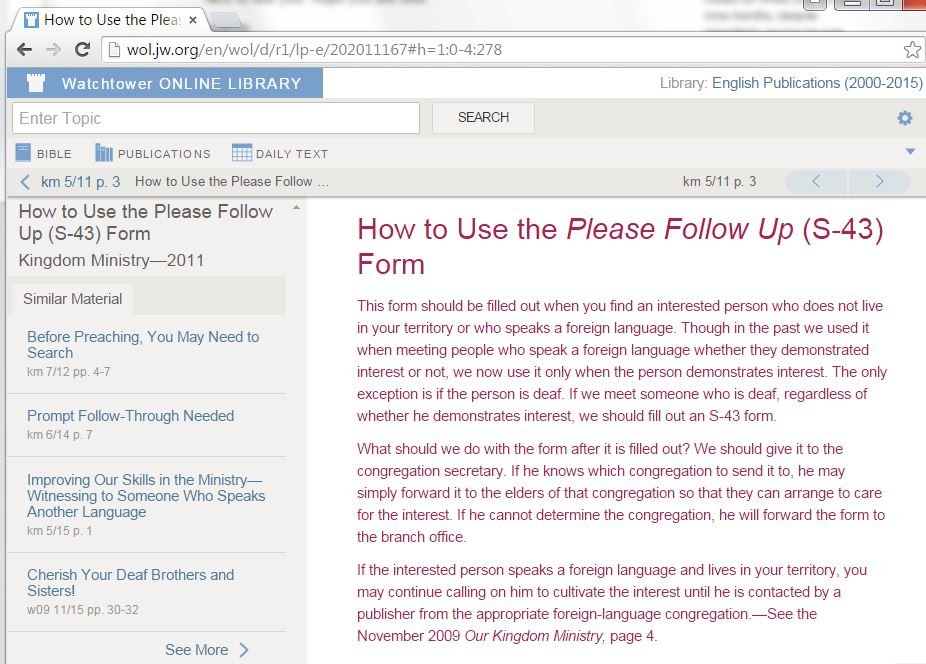Collapse the sidebar with the up arrow
The height and width of the screenshot is (664, 926).
pyautogui.click(x=296, y=208)
